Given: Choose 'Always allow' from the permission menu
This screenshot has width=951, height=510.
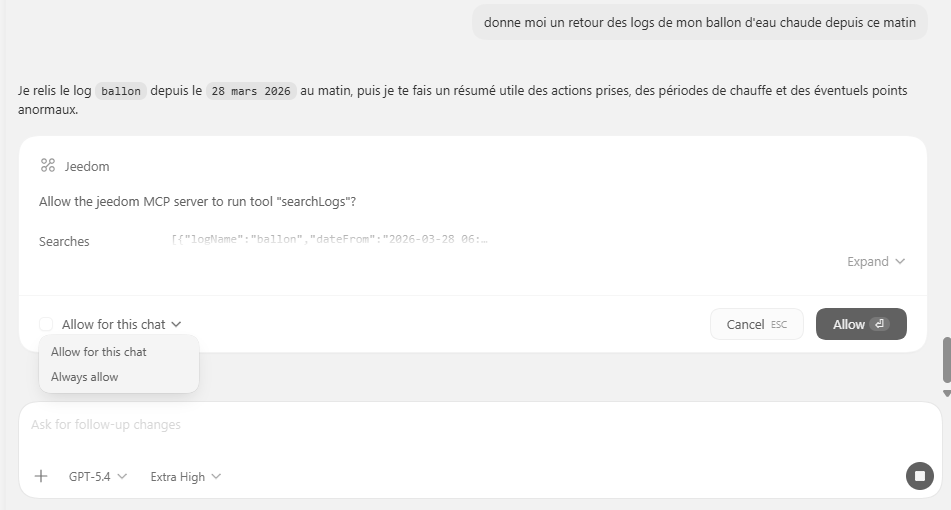Looking at the screenshot, I should (85, 377).
